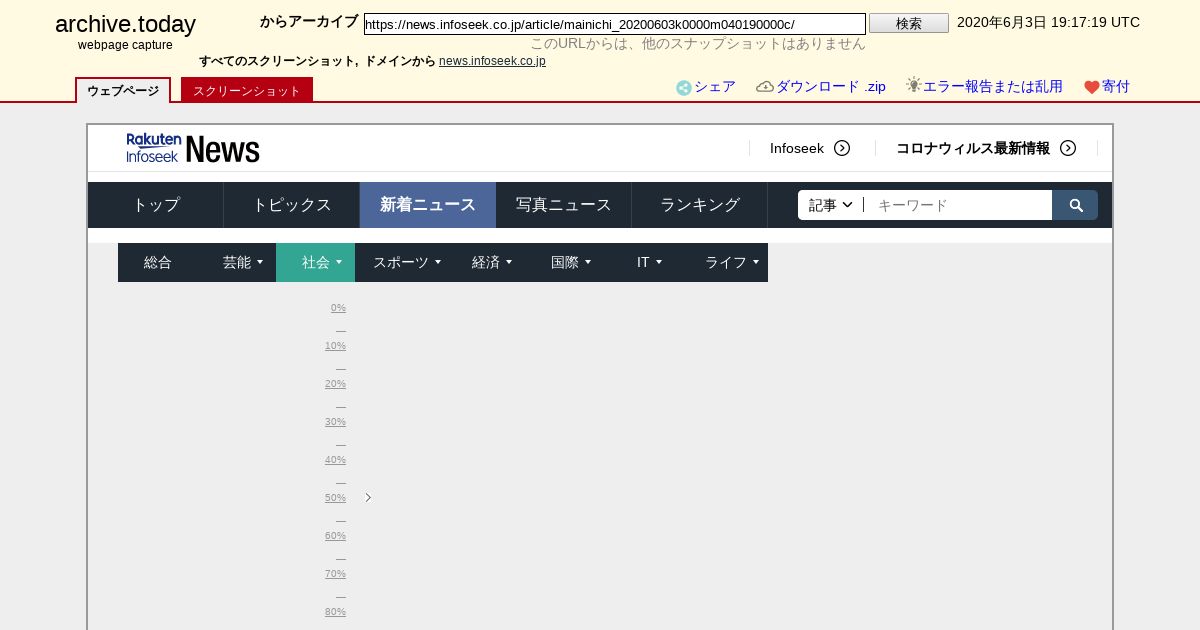
Task: Switch to the ウェブページ tab
Action: pyautogui.click(x=123, y=90)
